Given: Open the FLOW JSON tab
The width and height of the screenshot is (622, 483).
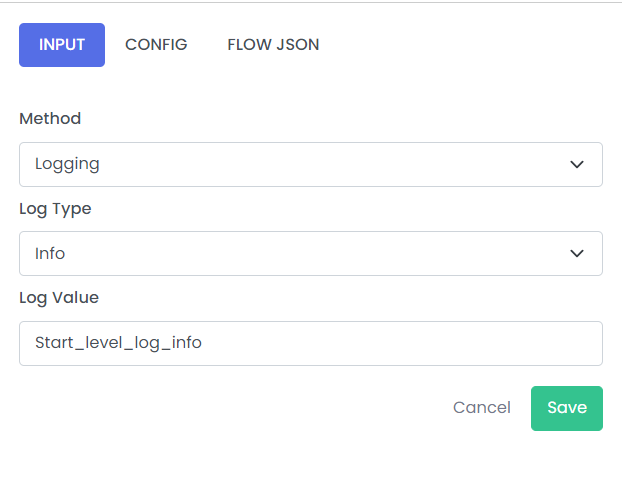Looking at the screenshot, I should 273,45.
